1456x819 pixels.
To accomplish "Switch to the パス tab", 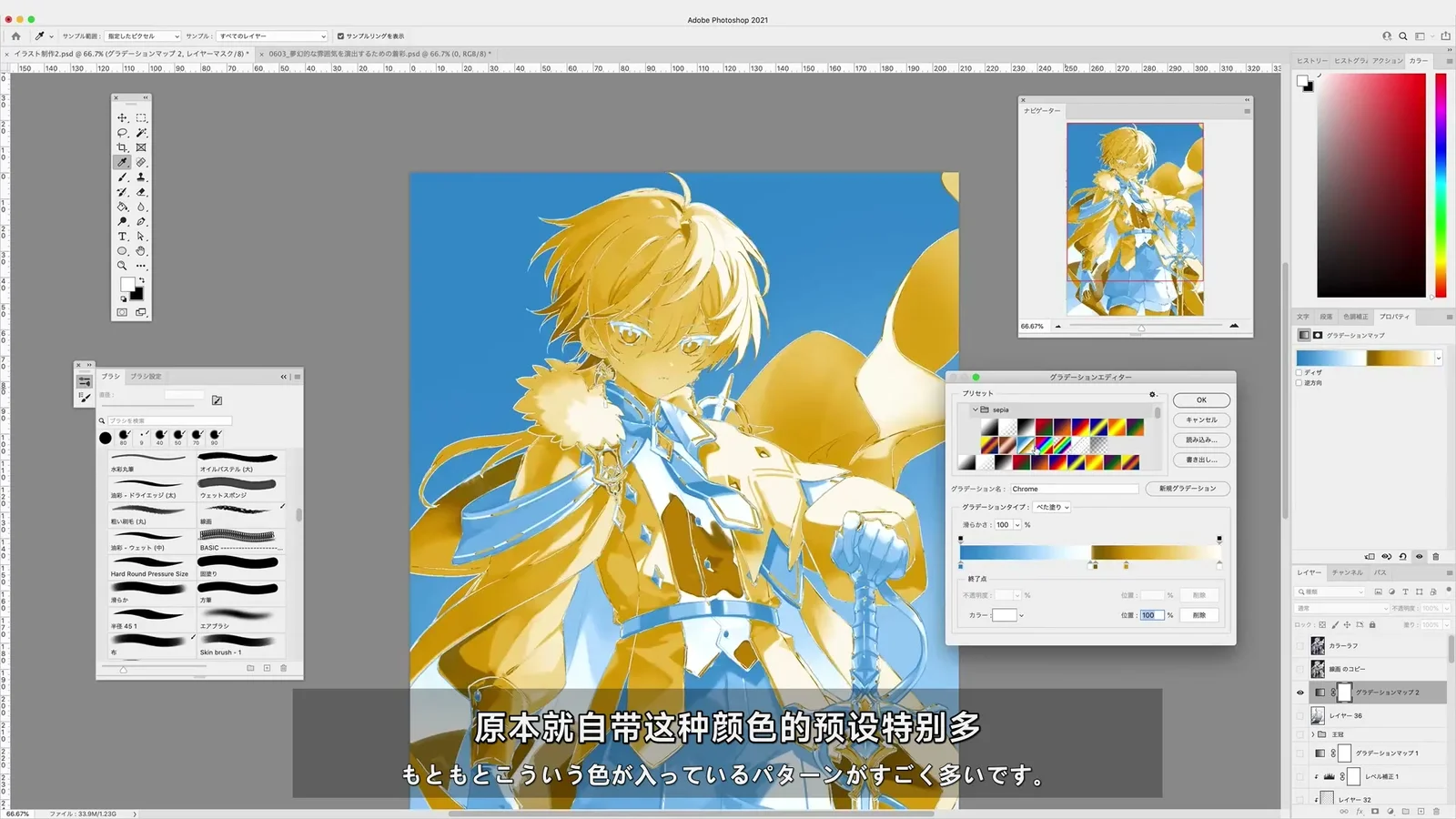I will tap(1380, 573).
